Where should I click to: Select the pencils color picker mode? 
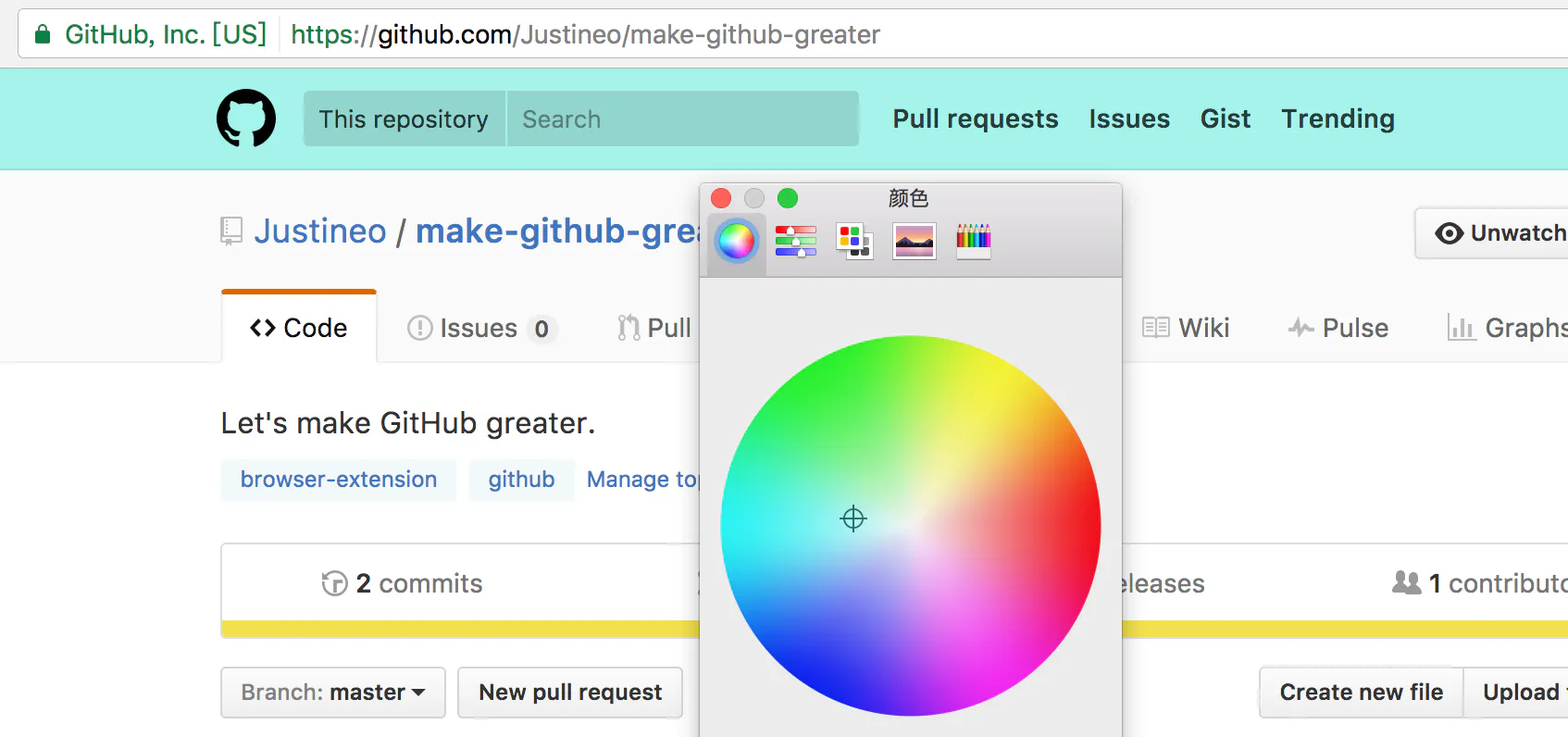974,241
